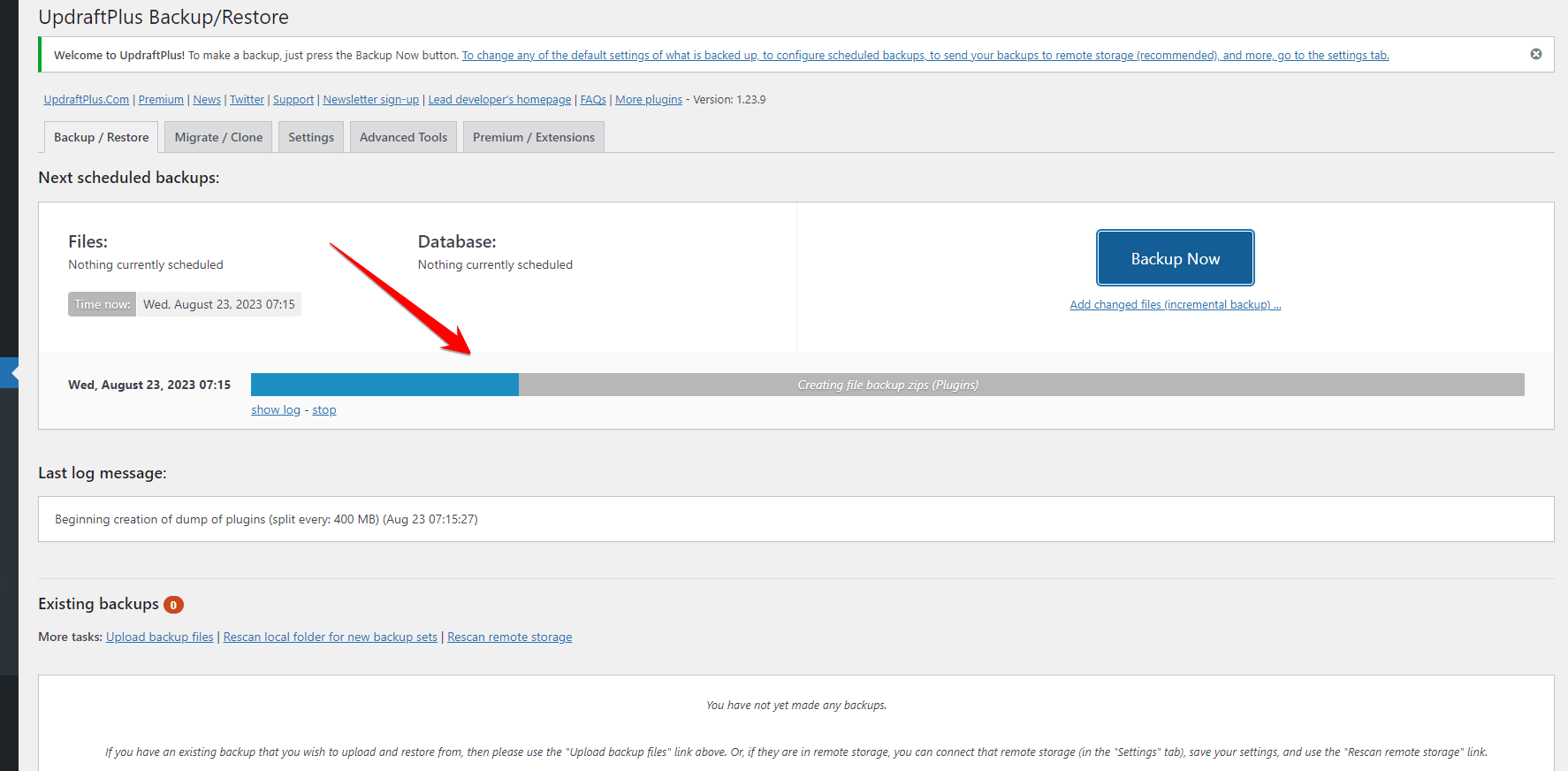Image resolution: width=1568 pixels, height=771 pixels.
Task: Click the existing backups count badge
Action: [x=173, y=605]
